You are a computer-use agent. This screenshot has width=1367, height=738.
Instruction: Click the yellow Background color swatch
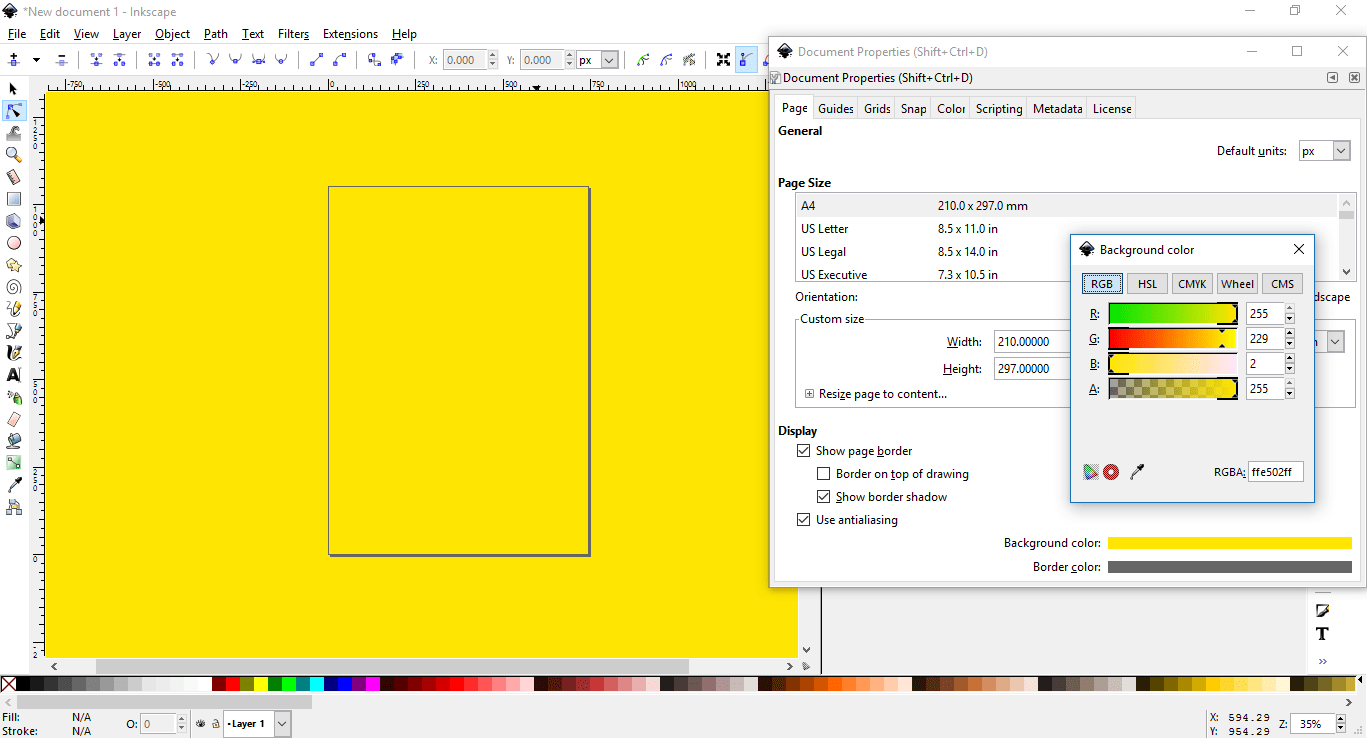(1229, 542)
